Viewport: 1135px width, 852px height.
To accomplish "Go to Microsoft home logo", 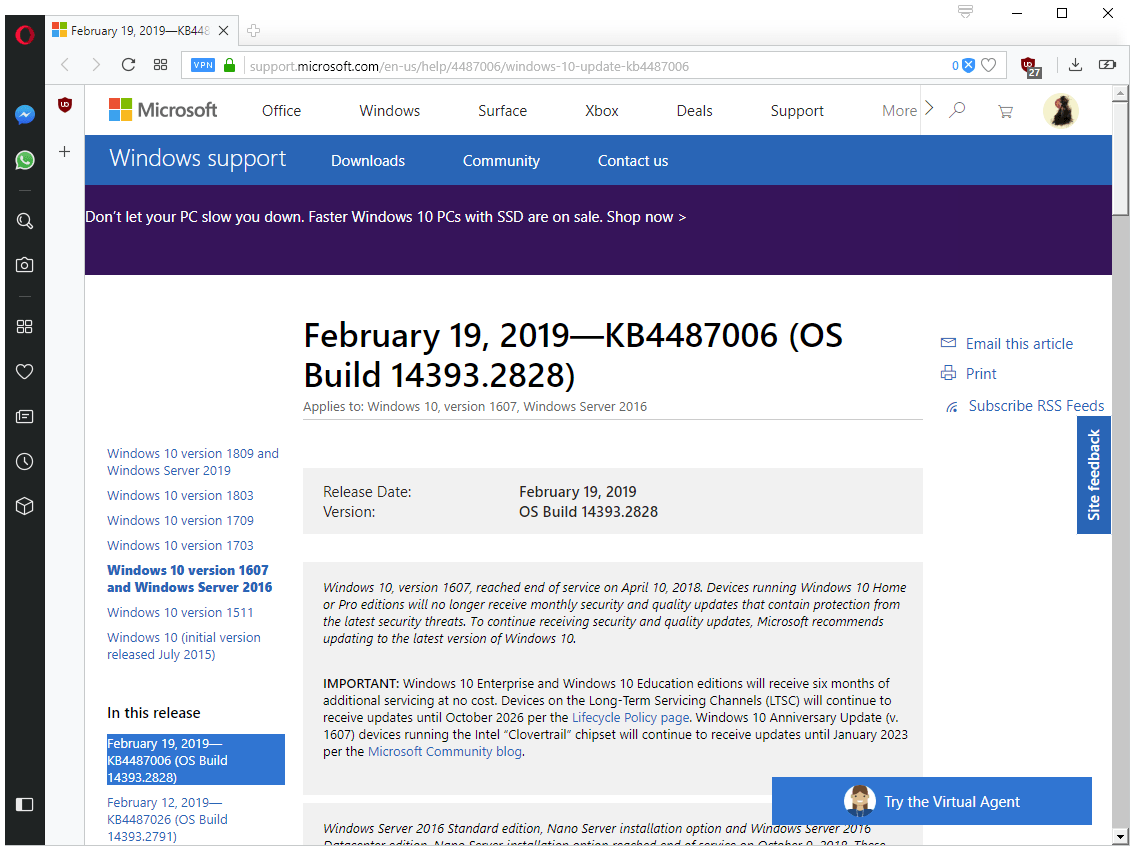I will [x=163, y=110].
